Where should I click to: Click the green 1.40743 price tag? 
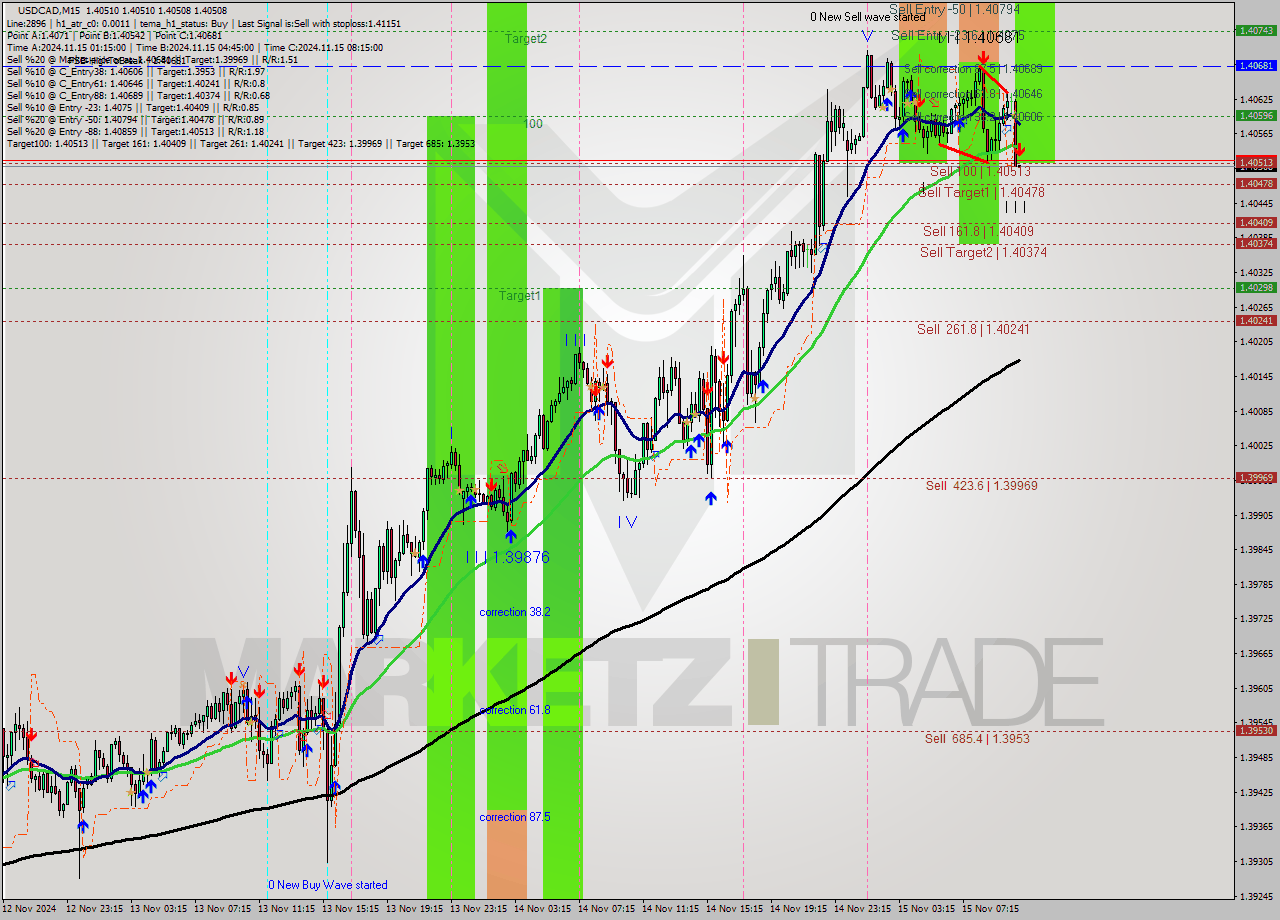tap(1255, 30)
